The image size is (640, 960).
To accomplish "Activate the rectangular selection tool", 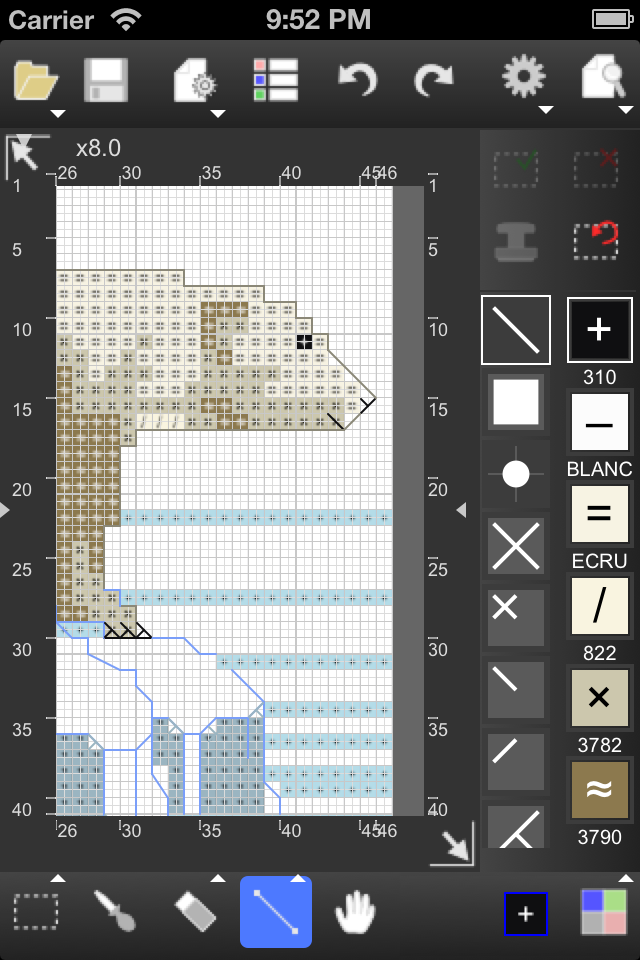I will click(x=36, y=912).
